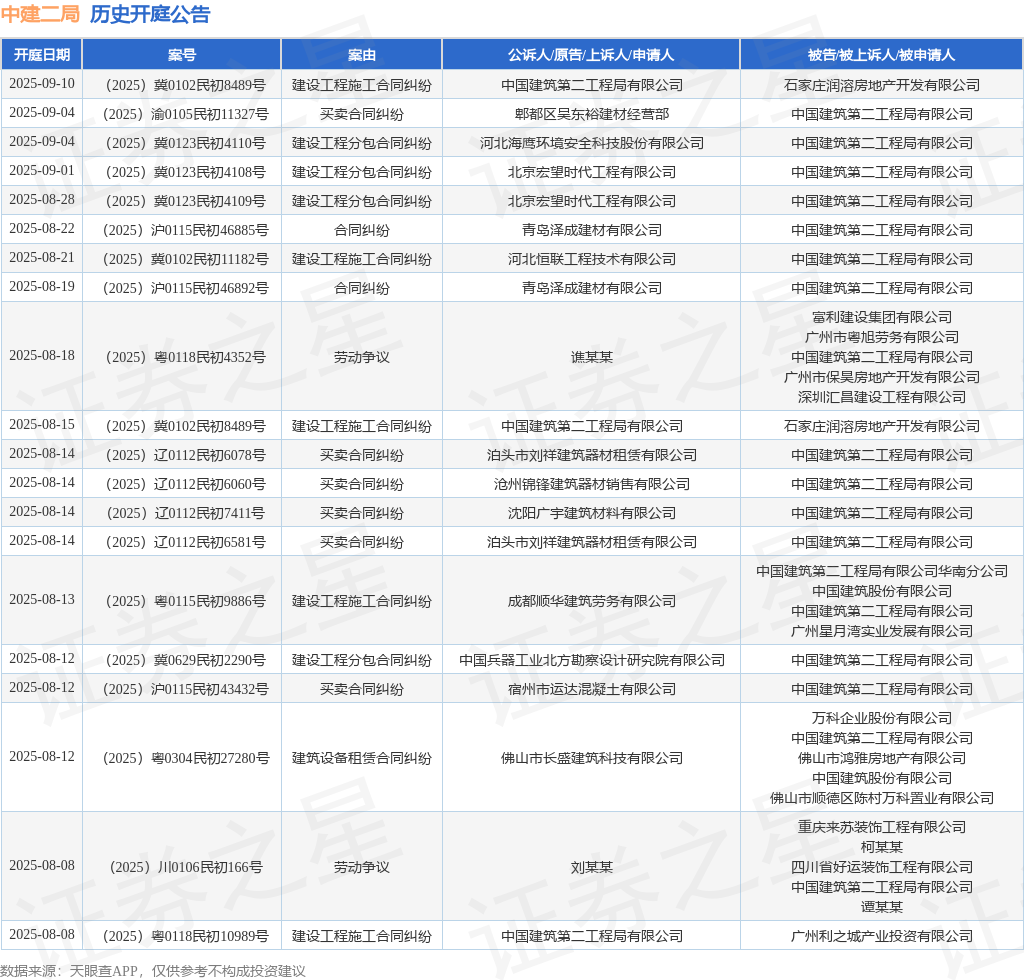Viewport: 1024px width, 980px height.
Task: Select the plaintiff name 刘某某
Action: pyautogui.click(x=592, y=867)
